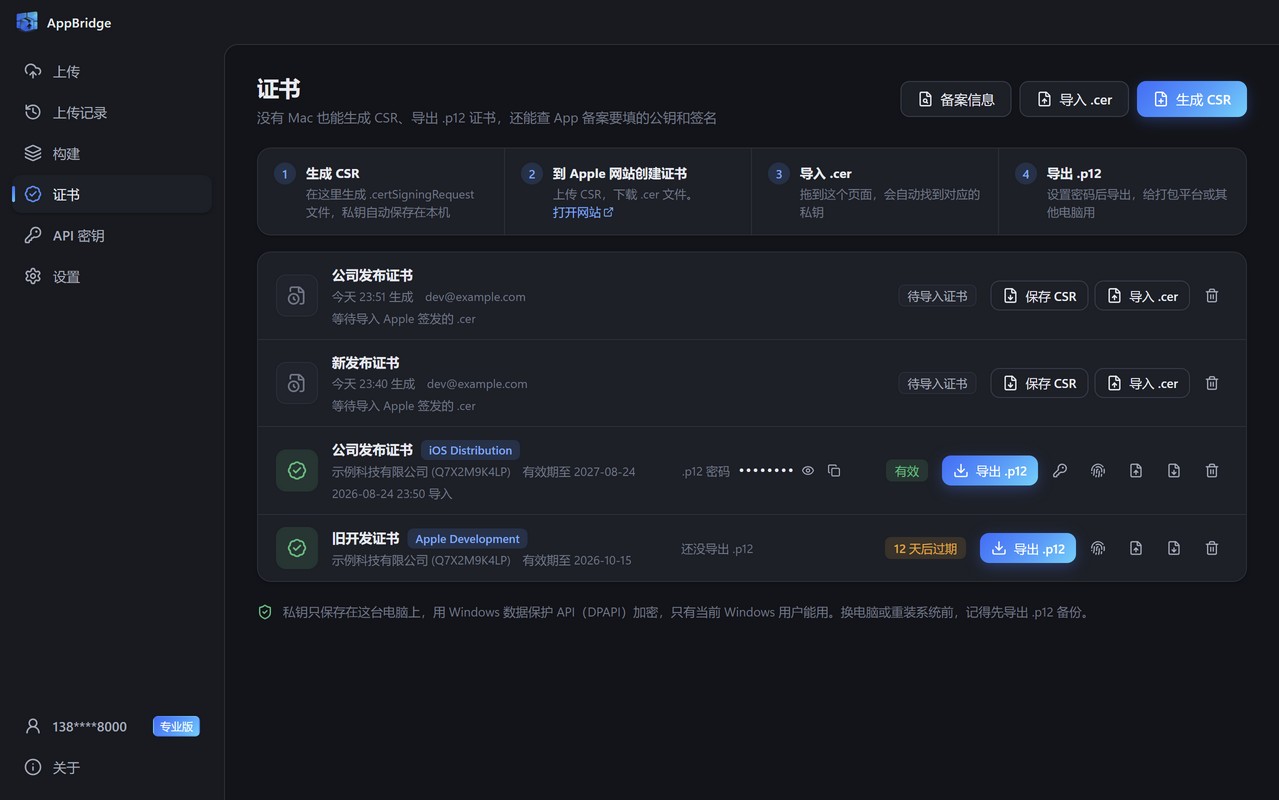The height and width of the screenshot is (800, 1279).
Task: Click file-download icon in iOS Distribution row
Action: tap(1174, 471)
